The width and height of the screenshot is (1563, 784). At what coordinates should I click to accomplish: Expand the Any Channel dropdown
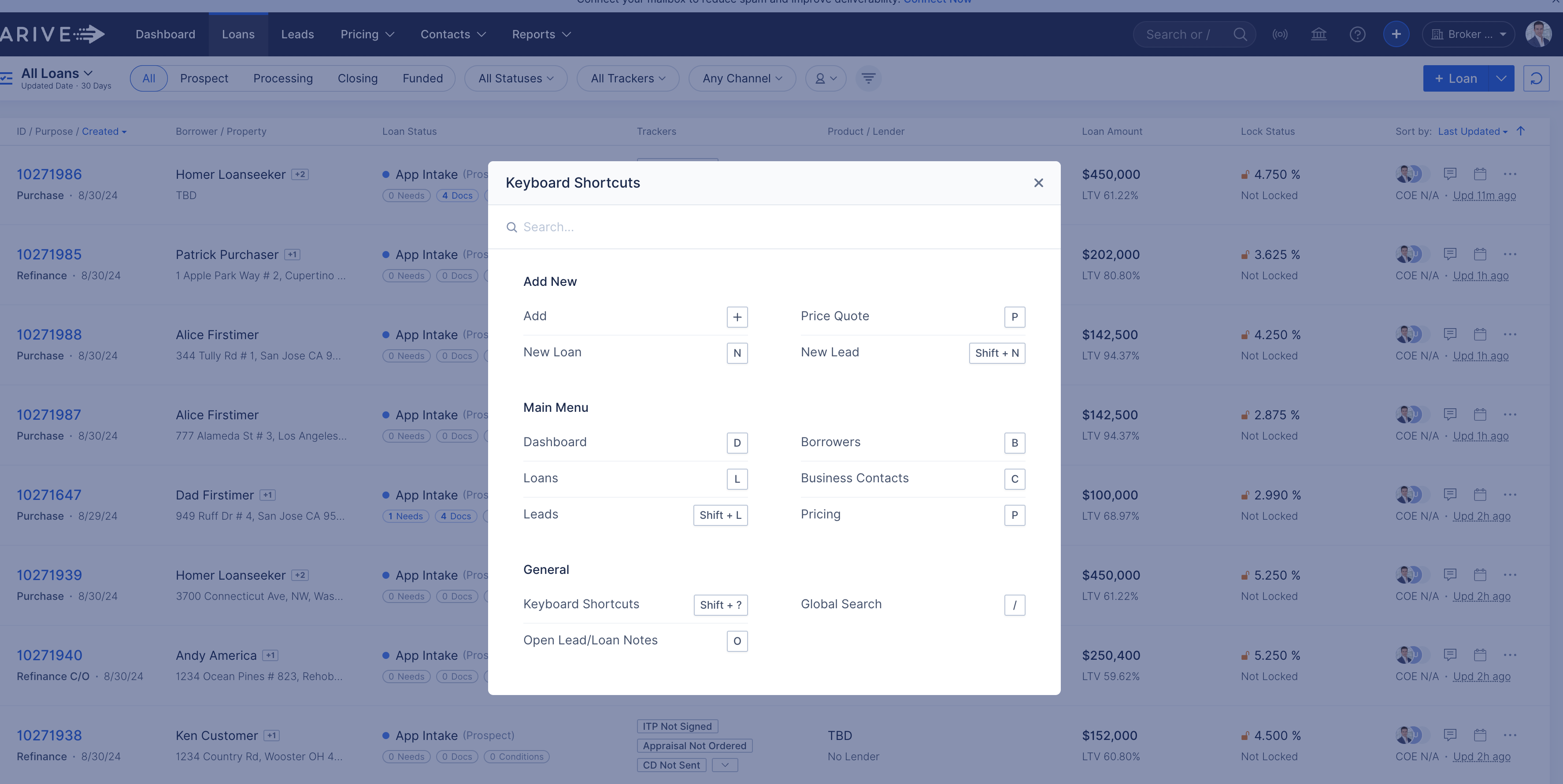pos(741,78)
